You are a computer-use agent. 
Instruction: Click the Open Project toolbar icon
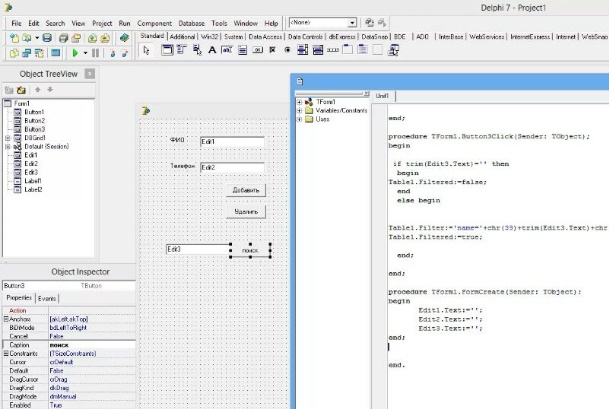pyautogui.click(x=76, y=38)
